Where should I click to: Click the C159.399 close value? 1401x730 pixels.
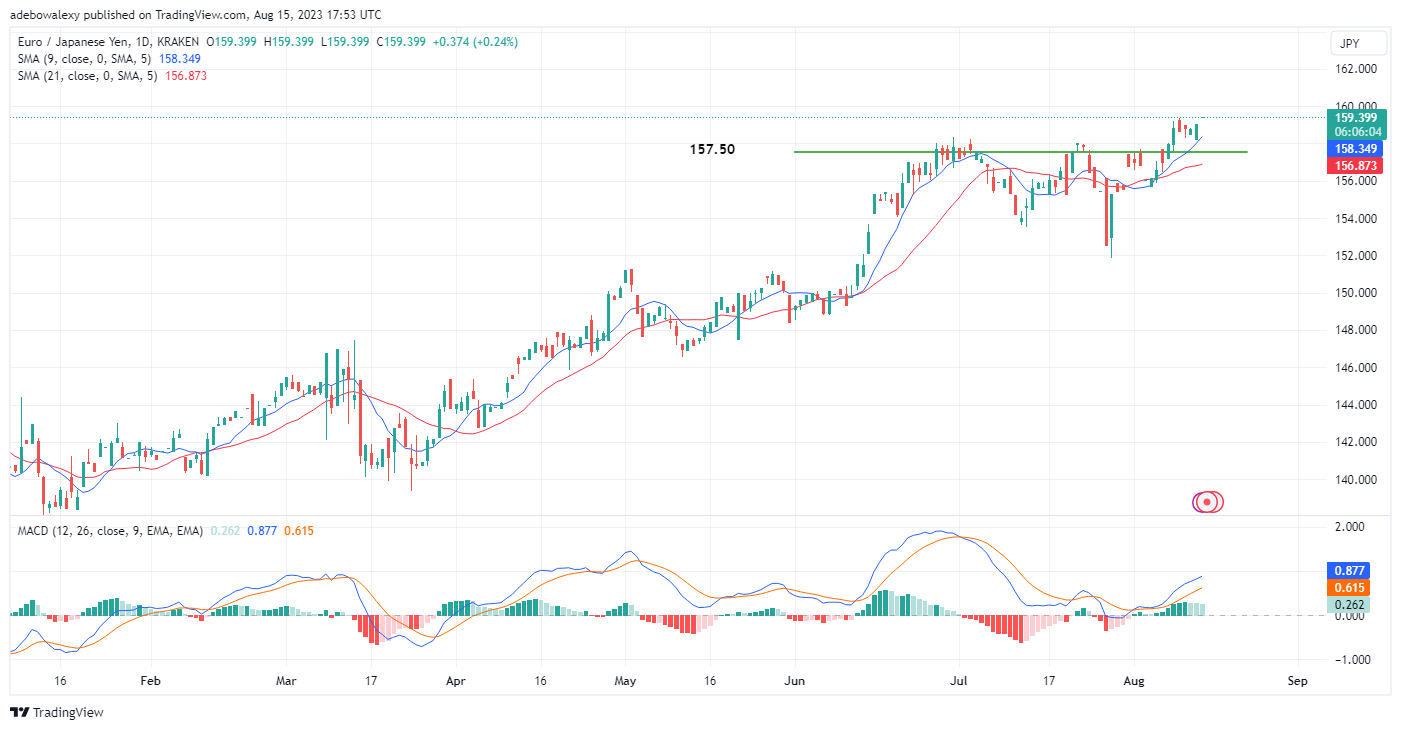pos(400,42)
